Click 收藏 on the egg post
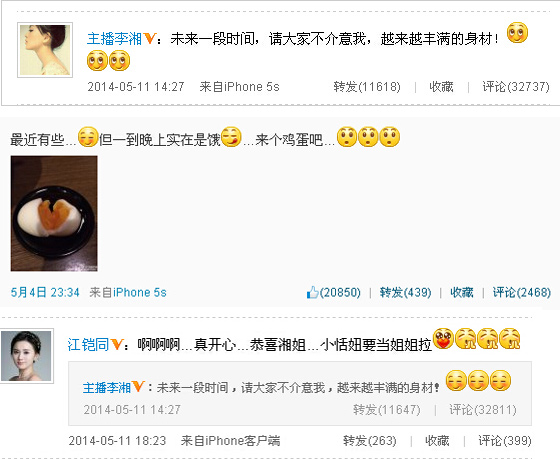Viewport: 560px width, 459px height. pos(462,293)
